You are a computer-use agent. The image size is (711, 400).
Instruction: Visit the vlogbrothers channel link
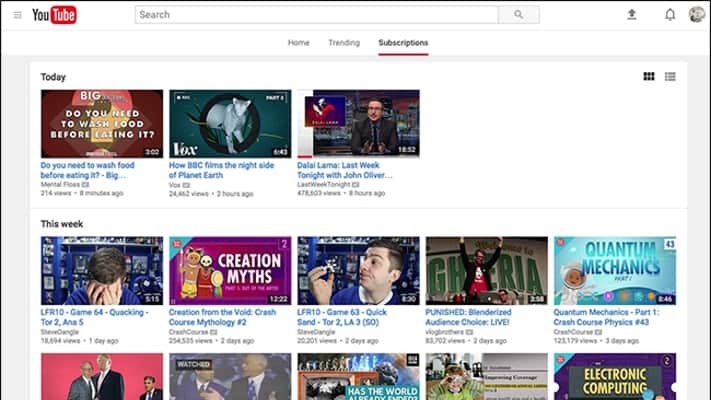pos(447,332)
